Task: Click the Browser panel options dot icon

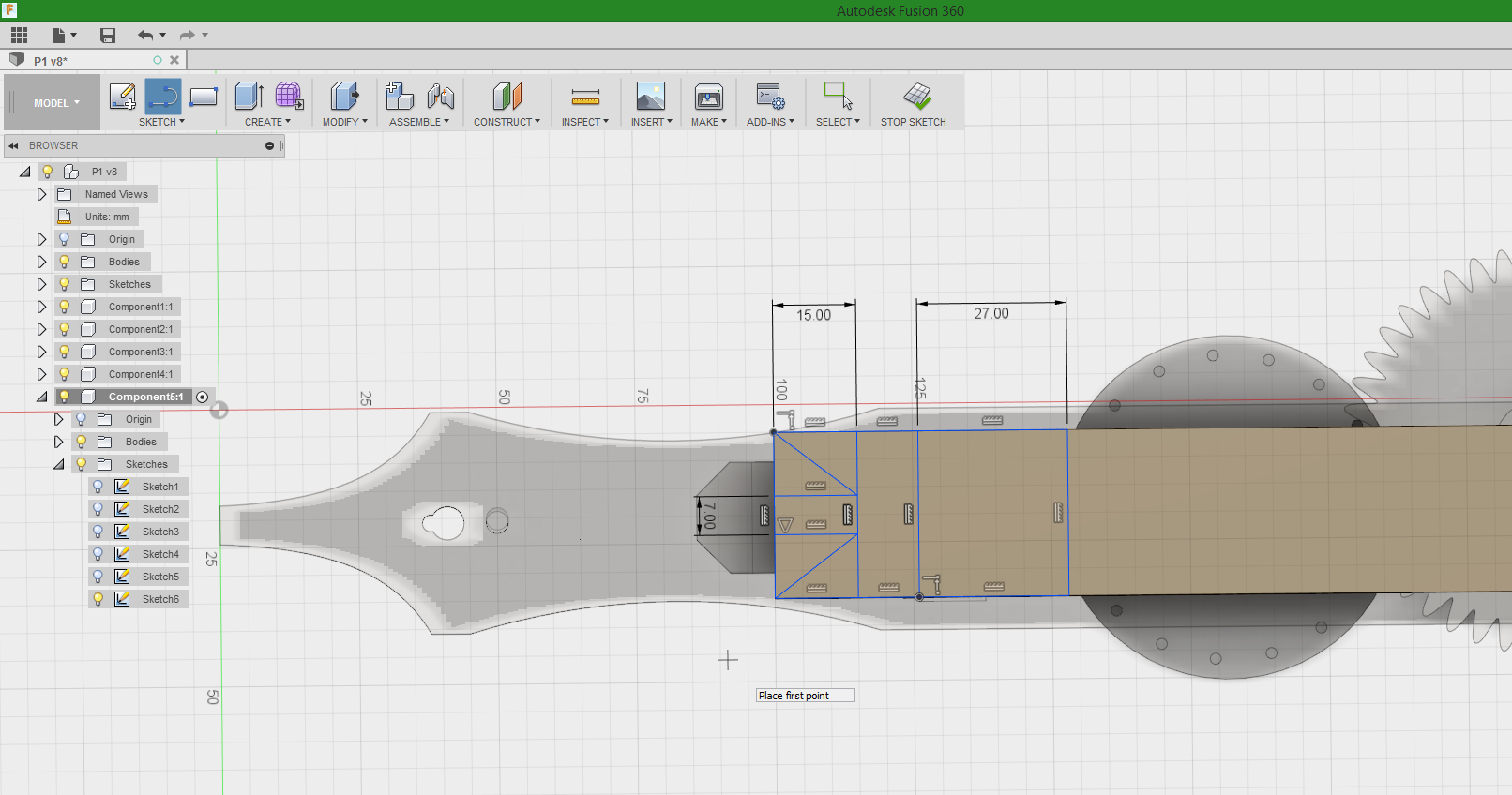Action: 269,145
